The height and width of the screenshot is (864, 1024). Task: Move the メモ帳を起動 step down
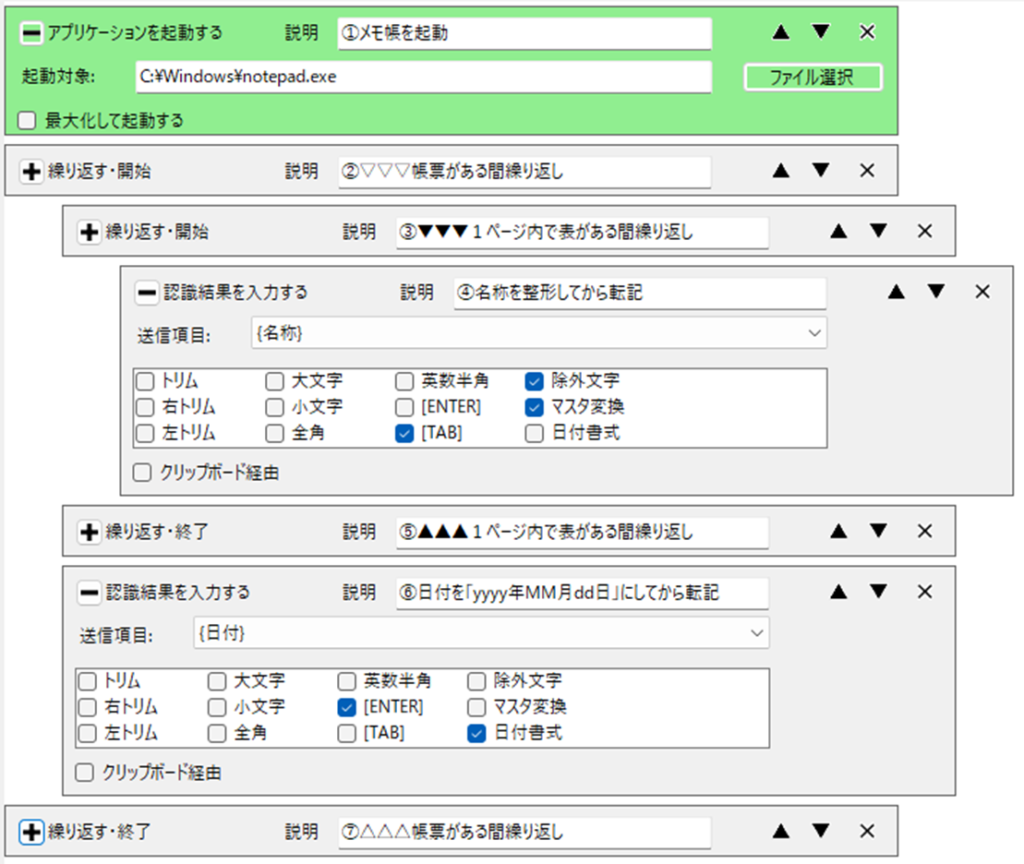point(821,32)
